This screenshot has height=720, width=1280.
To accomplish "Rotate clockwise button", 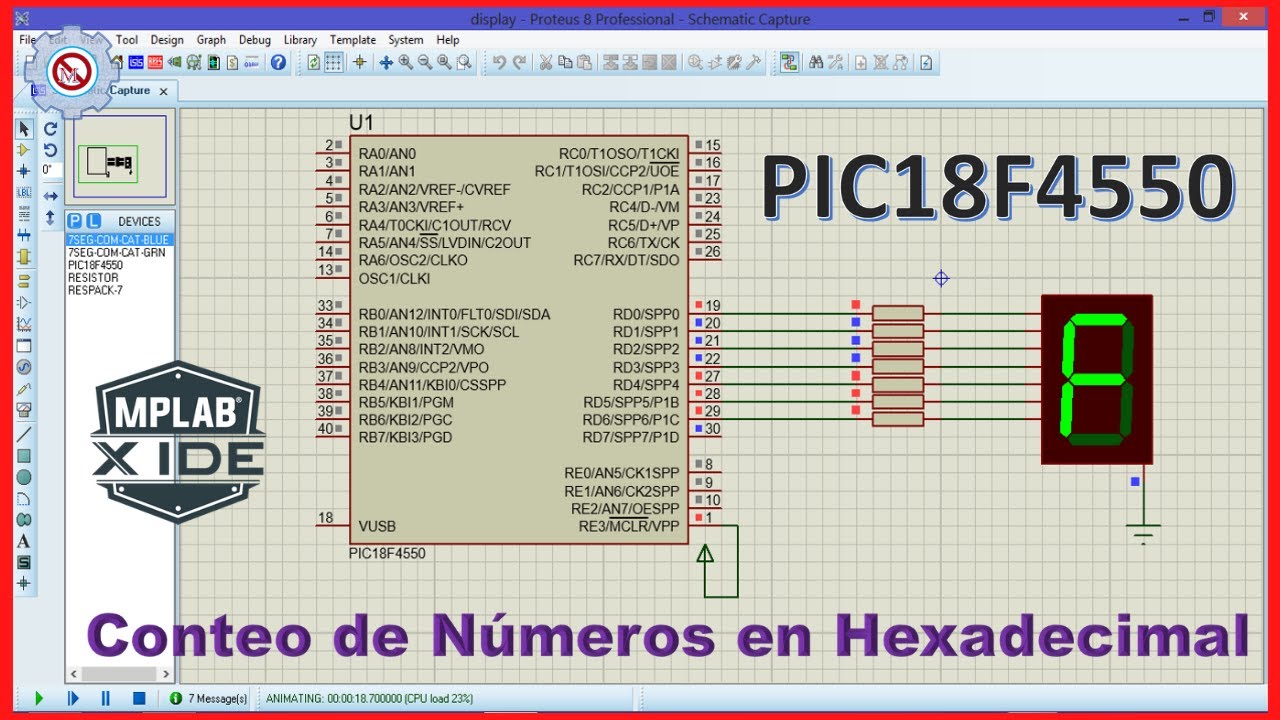I will click(x=50, y=128).
